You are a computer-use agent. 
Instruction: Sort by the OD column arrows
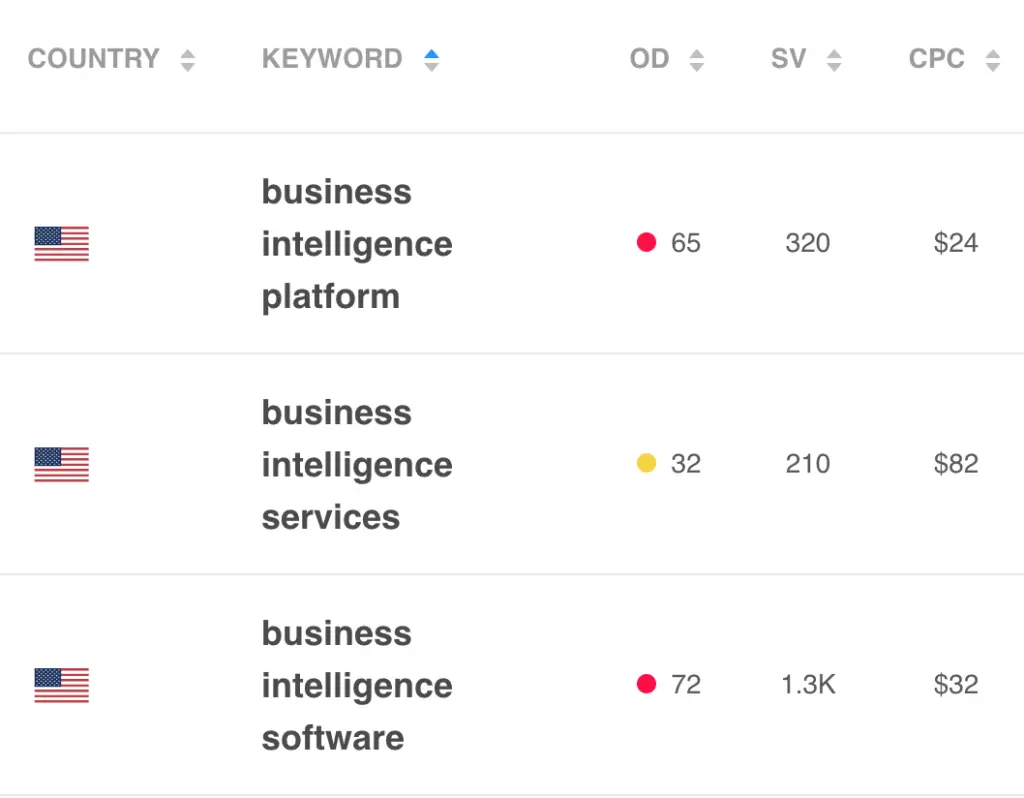click(697, 60)
